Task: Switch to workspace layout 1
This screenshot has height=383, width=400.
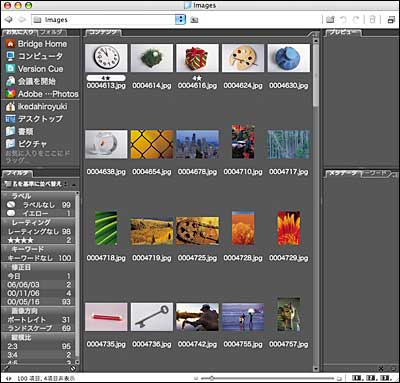Action: tap(357, 378)
